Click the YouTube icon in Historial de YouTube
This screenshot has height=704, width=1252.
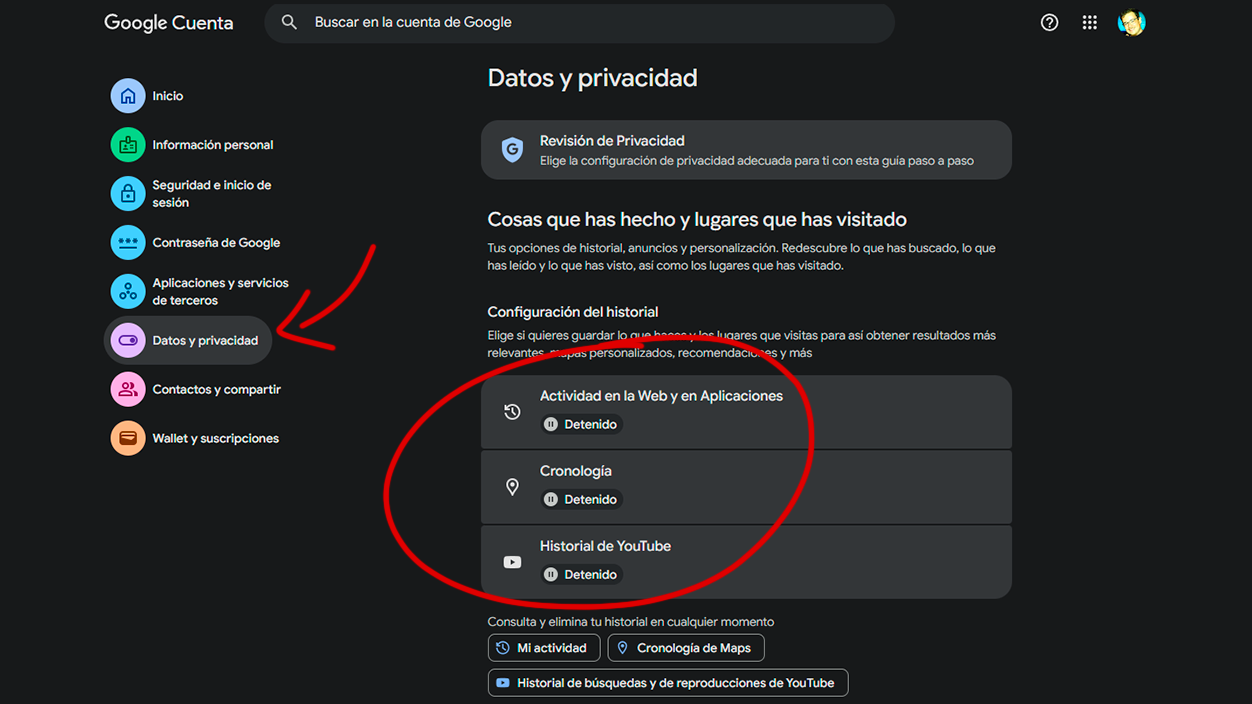coord(512,562)
